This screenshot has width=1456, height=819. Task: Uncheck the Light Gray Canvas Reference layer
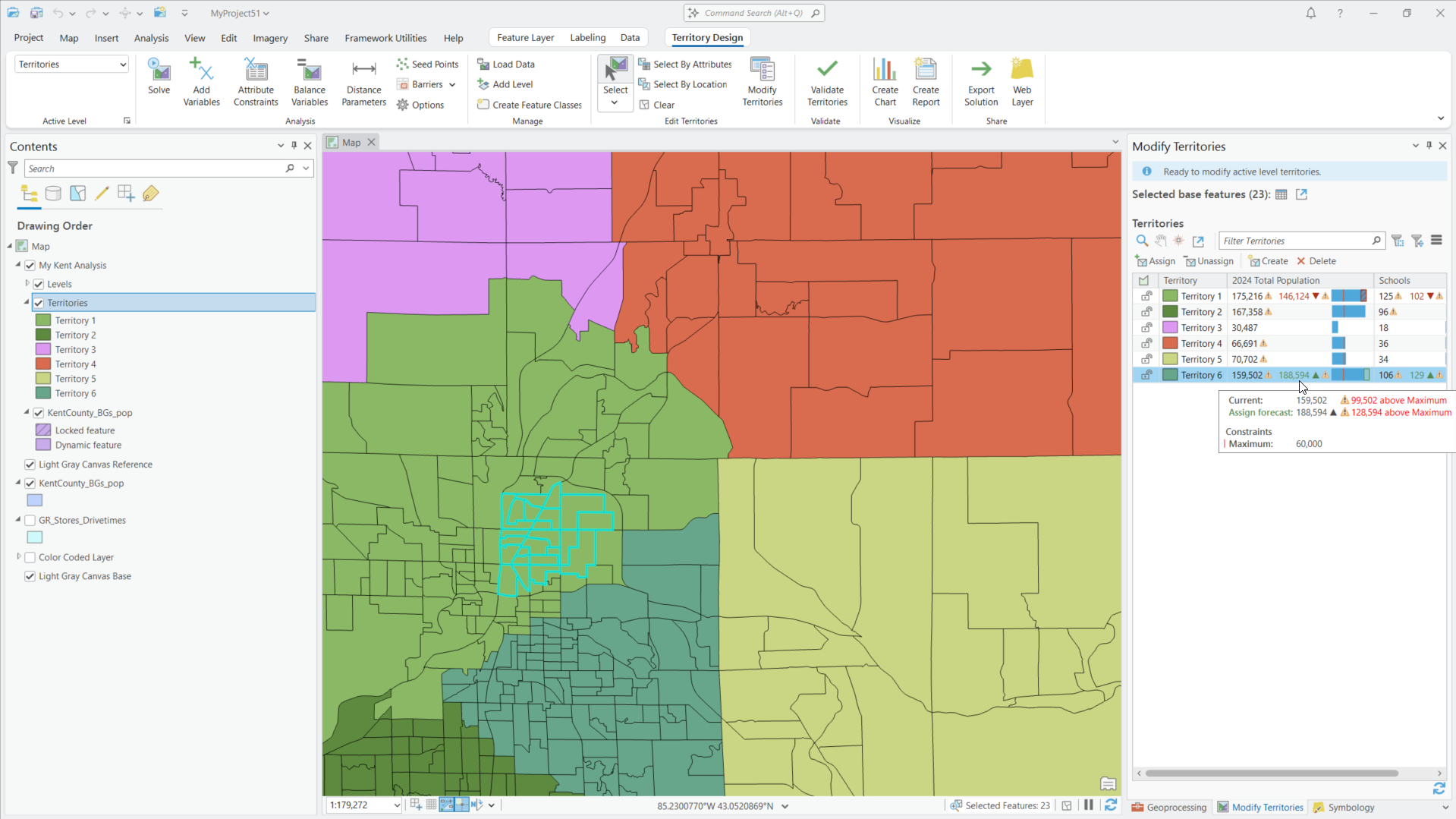click(x=30, y=464)
